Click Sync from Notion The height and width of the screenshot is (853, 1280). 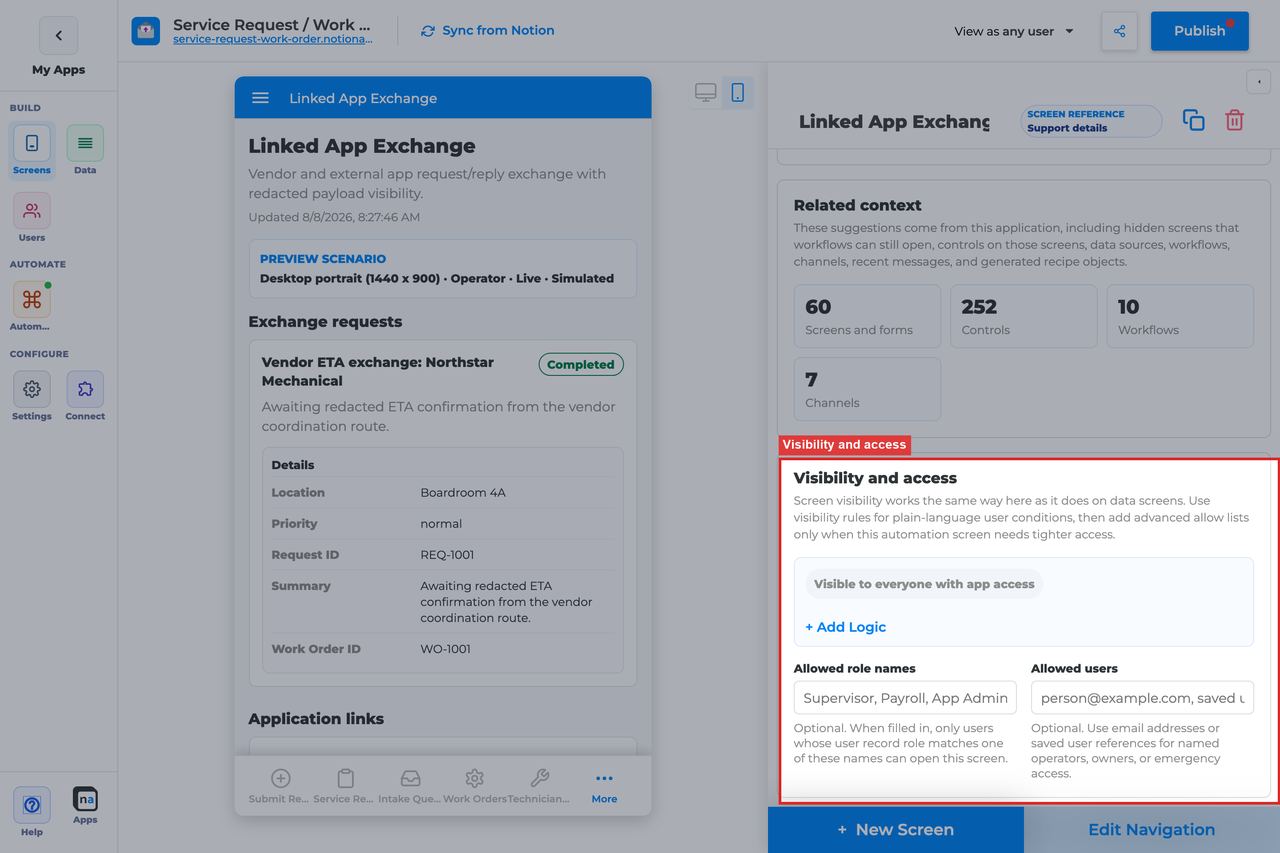point(488,31)
